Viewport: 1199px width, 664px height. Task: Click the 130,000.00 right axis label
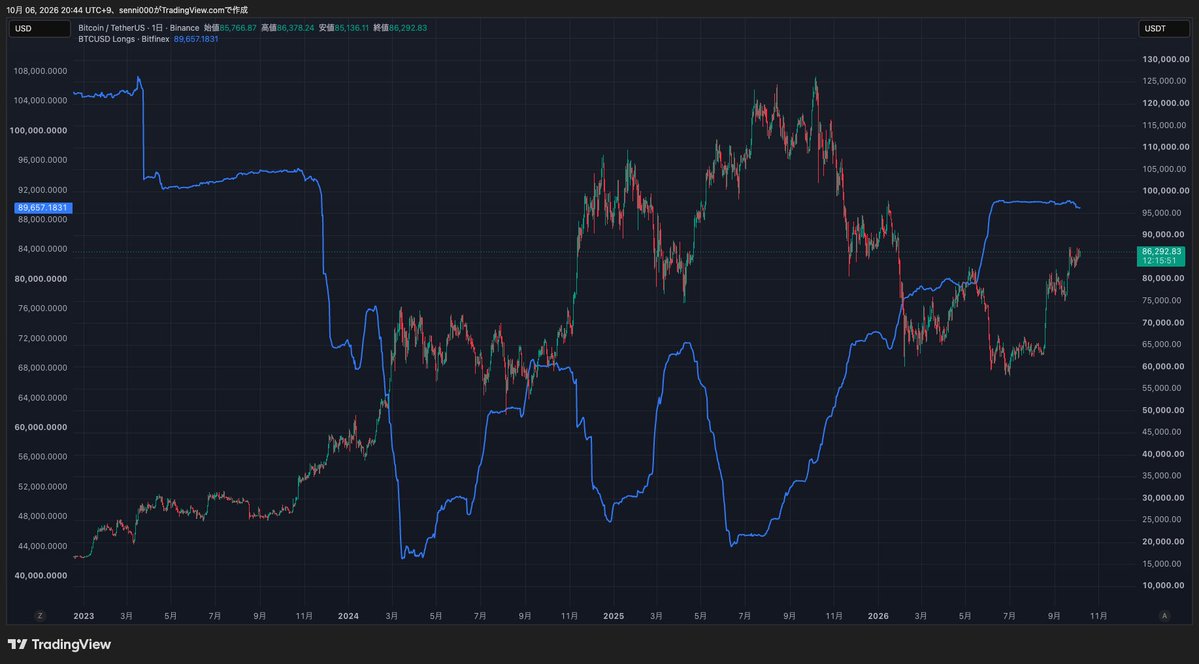pos(1166,60)
